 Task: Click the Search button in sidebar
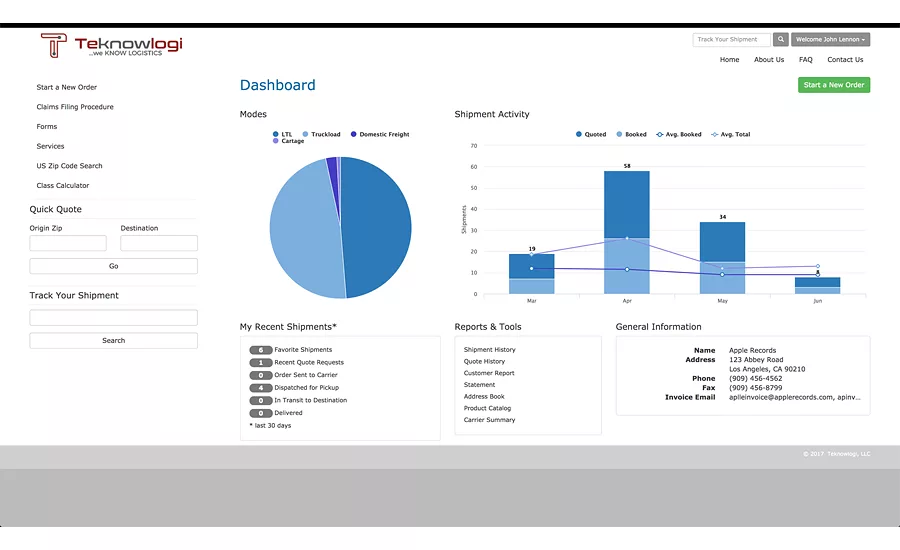click(x=114, y=340)
